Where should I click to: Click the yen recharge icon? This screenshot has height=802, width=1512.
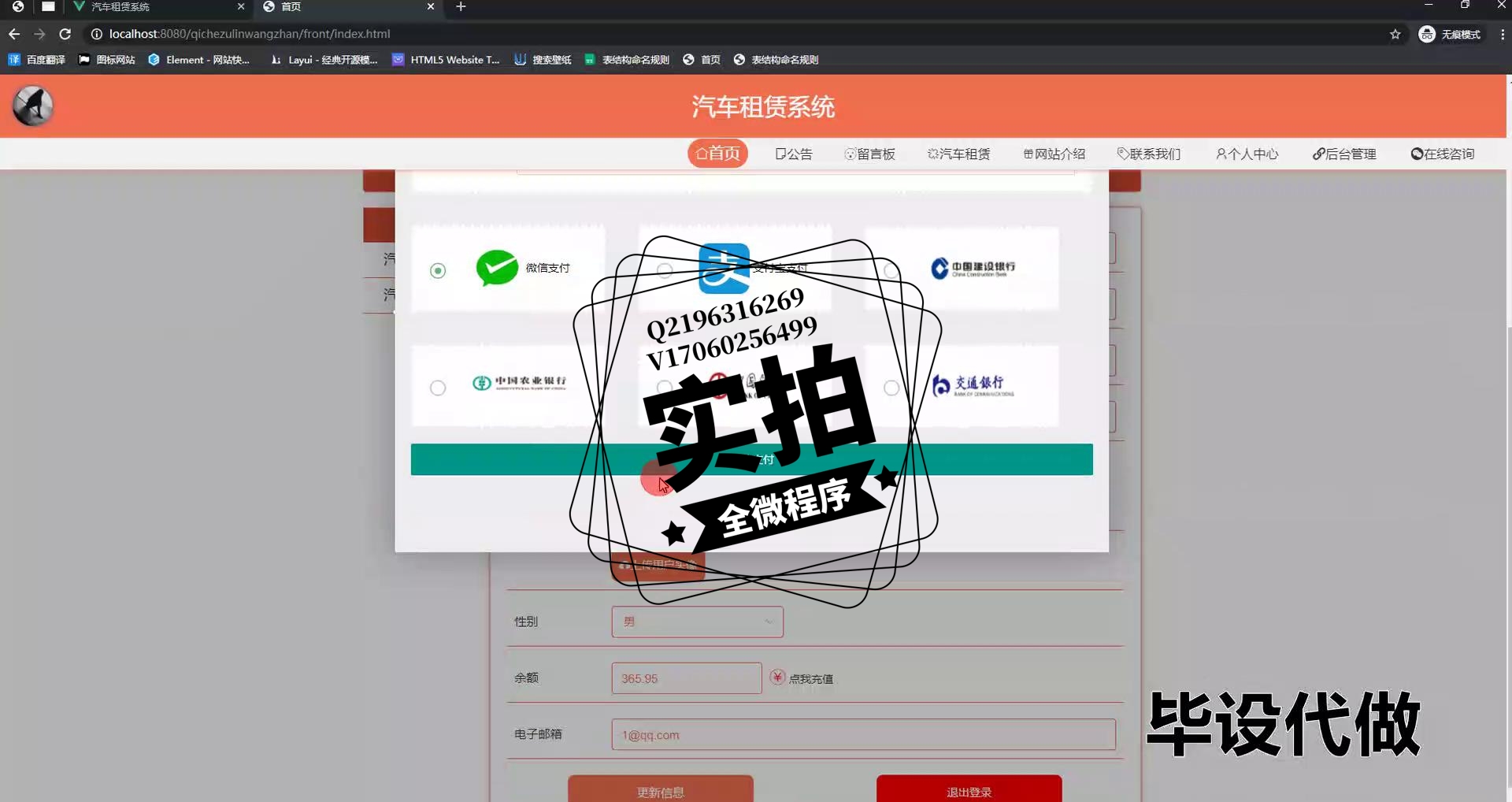(x=777, y=678)
